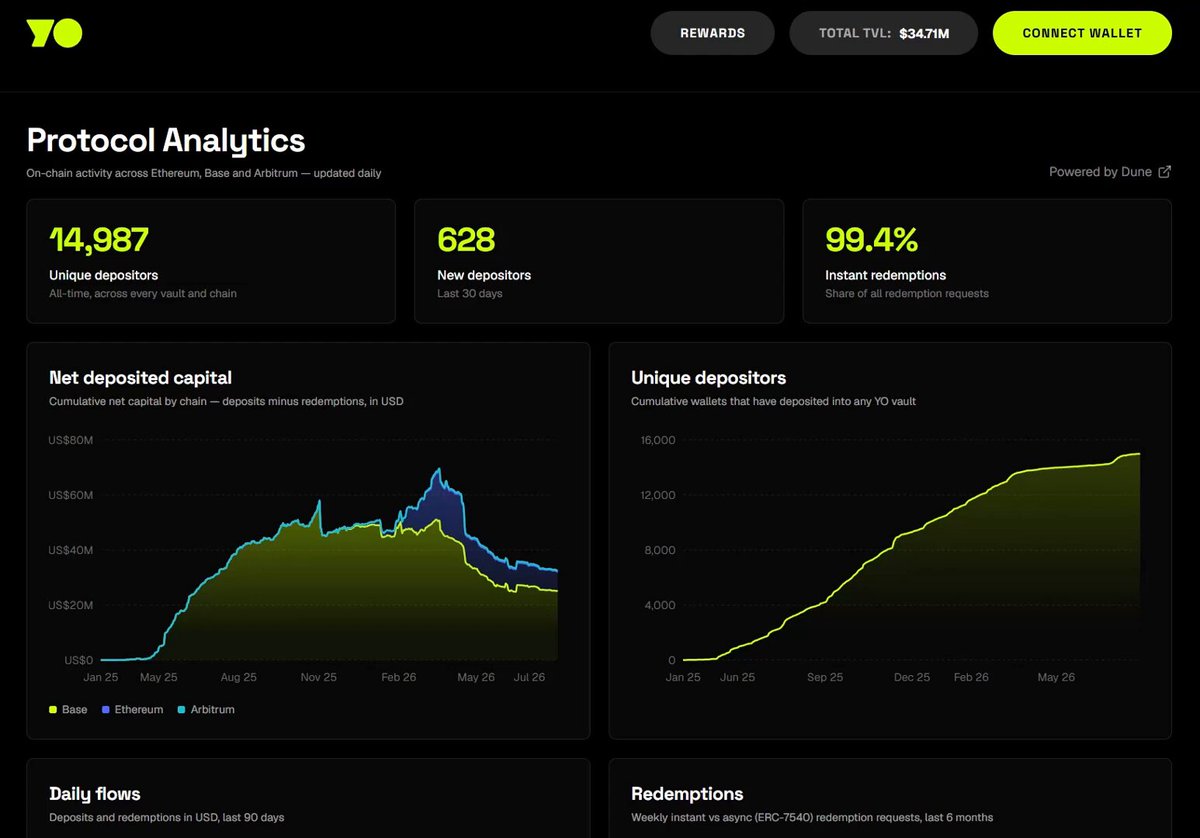The image size is (1200, 838).
Task: Toggle the Ethereum series legend dot
Action: (x=106, y=710)
